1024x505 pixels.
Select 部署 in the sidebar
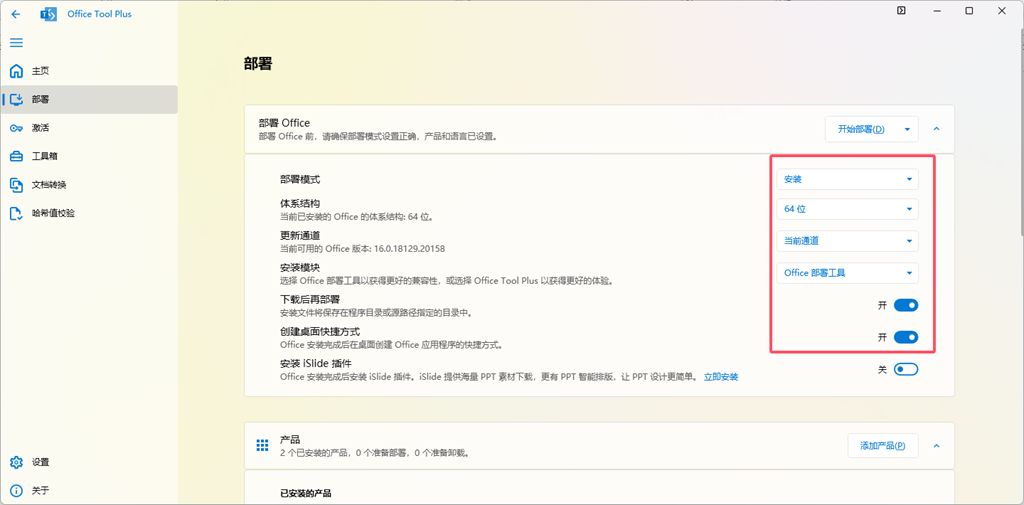[x=89, y=99]
